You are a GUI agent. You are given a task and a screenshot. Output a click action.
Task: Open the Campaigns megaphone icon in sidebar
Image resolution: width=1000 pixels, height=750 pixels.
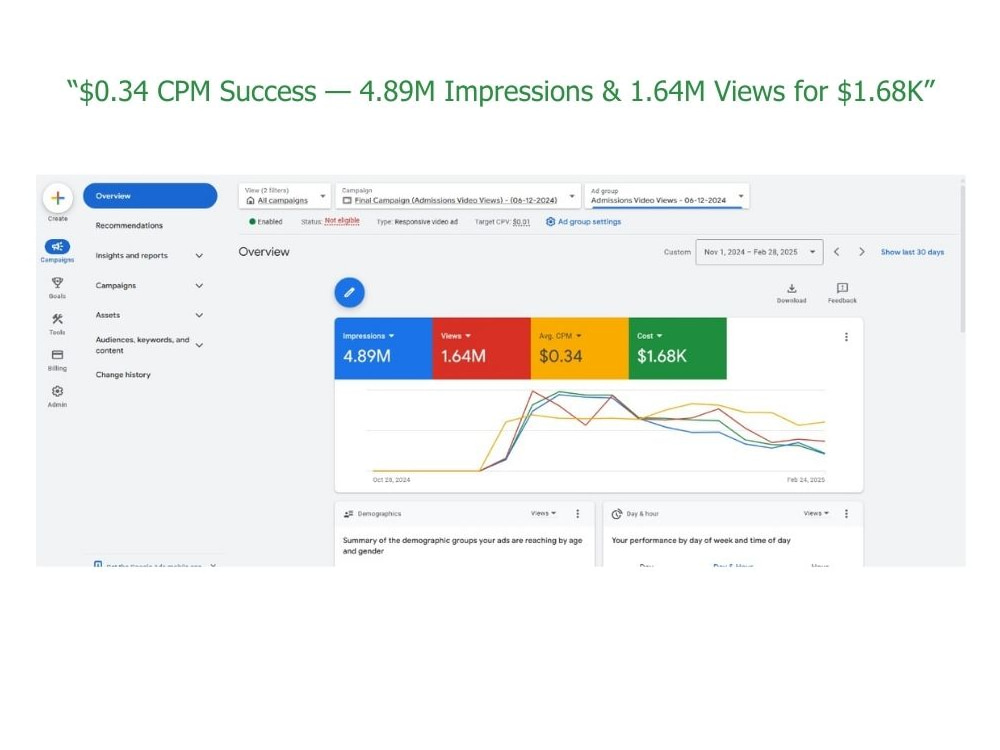pos(57,246)
